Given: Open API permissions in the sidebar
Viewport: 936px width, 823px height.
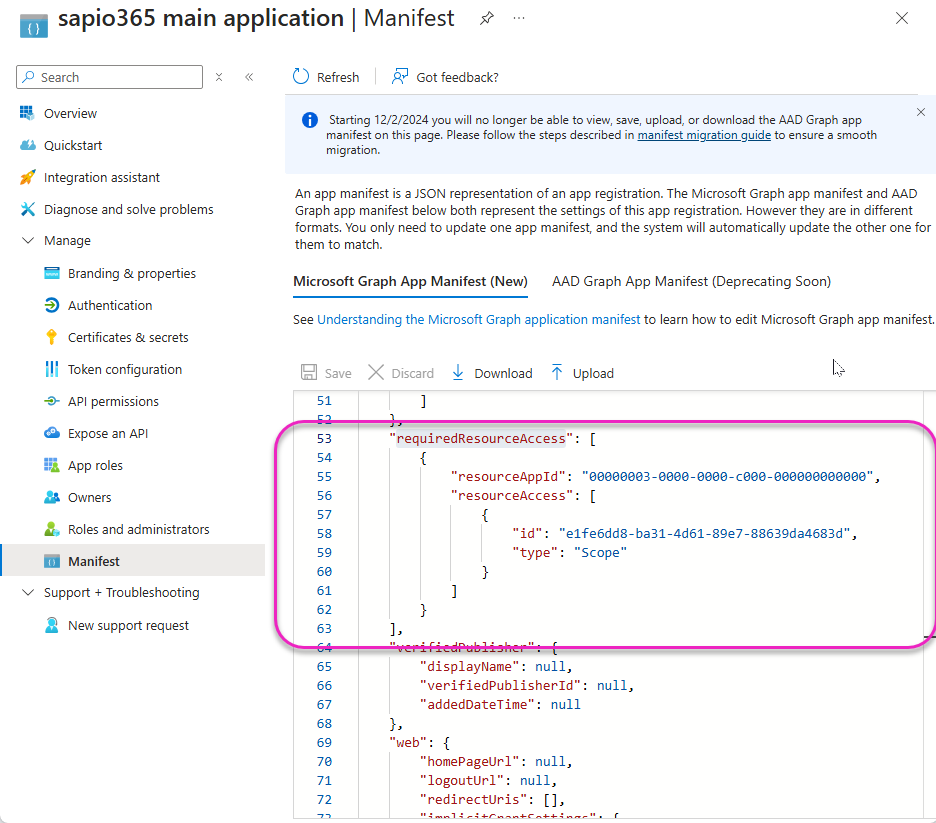Looking at the screenshot, I should click(113, 401).
